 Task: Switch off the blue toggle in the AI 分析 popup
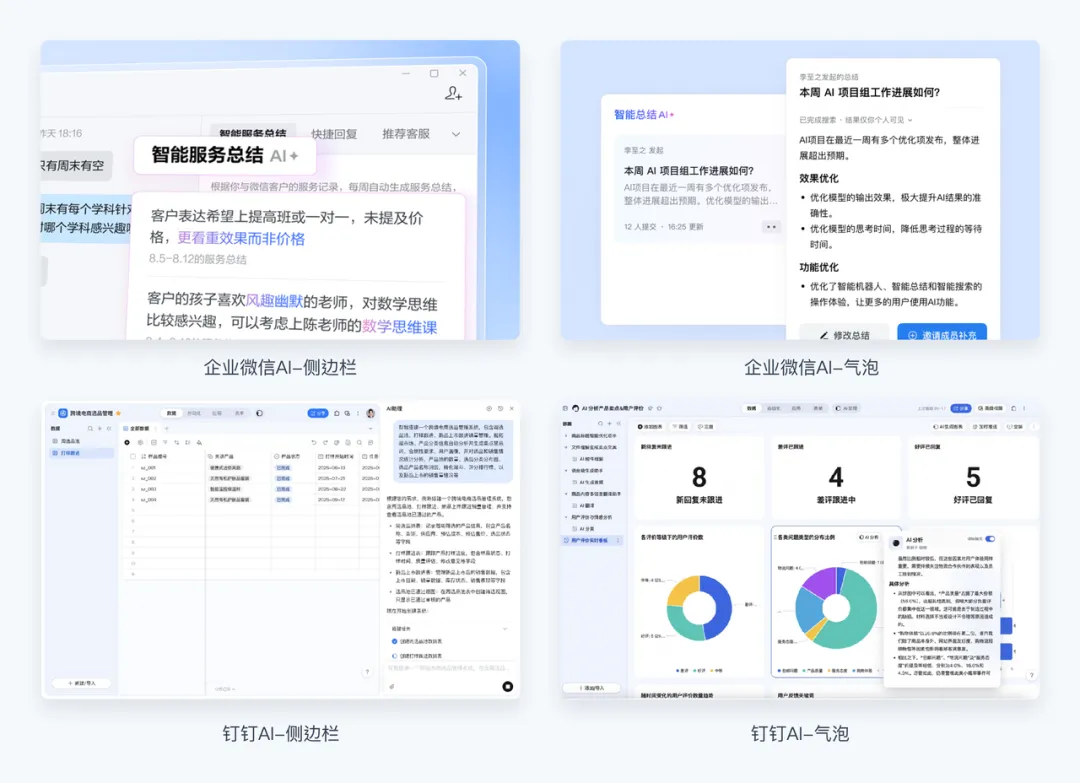(x=990, y=539)
